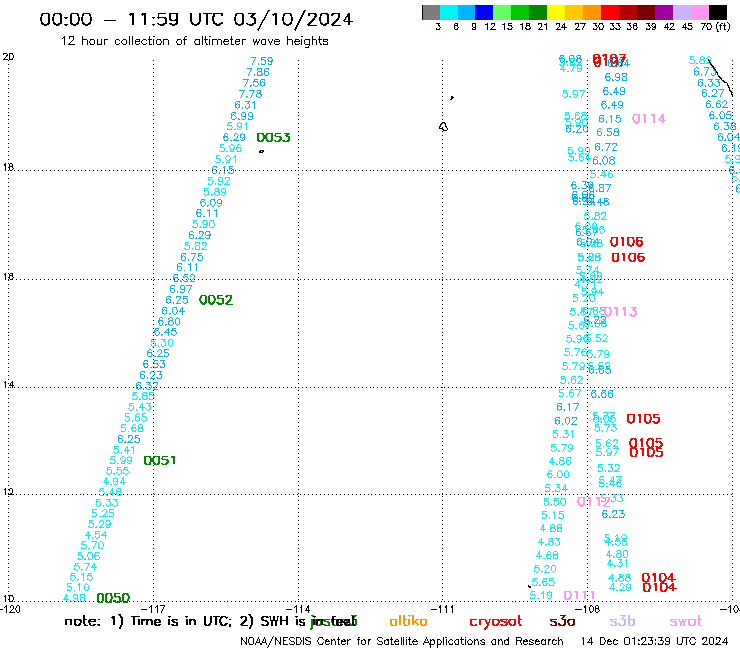Select the -108 longitude axis label
Screen dimensions: 740x650
pyautogui.click(x=587, y=609)
